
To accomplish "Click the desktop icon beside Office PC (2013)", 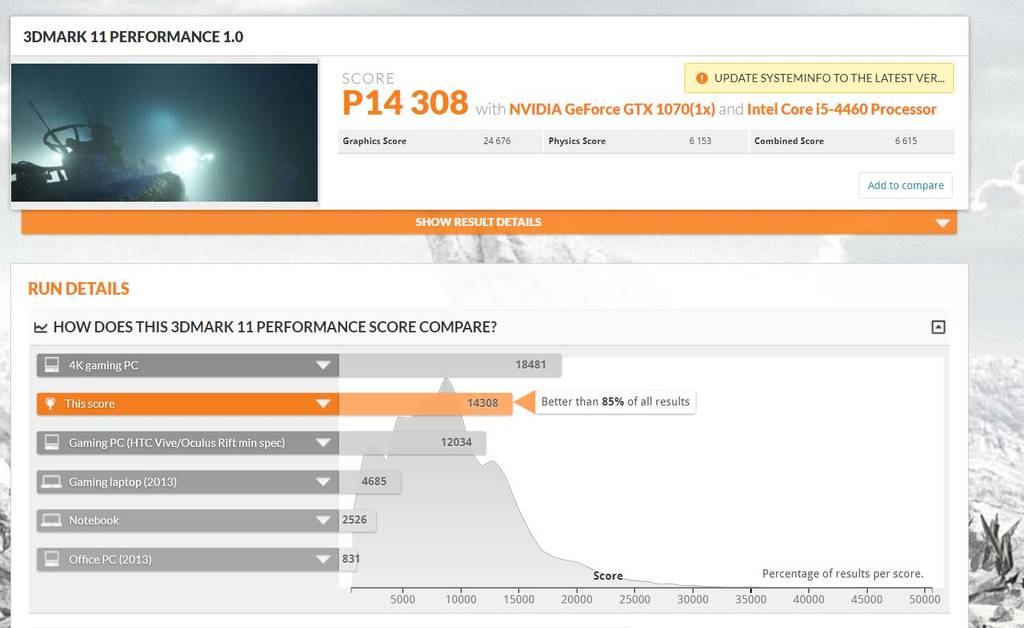I will click(x=52, y=559).
